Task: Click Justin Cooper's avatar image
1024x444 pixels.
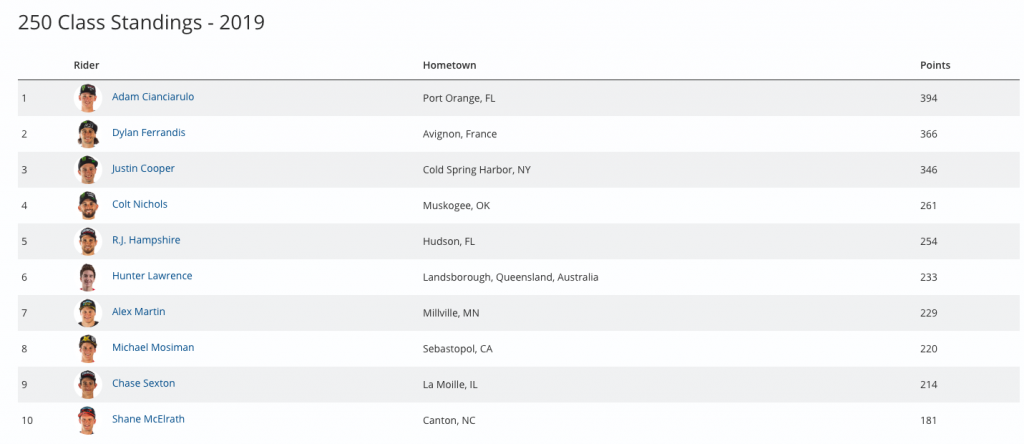Action: tap(89, 170)
